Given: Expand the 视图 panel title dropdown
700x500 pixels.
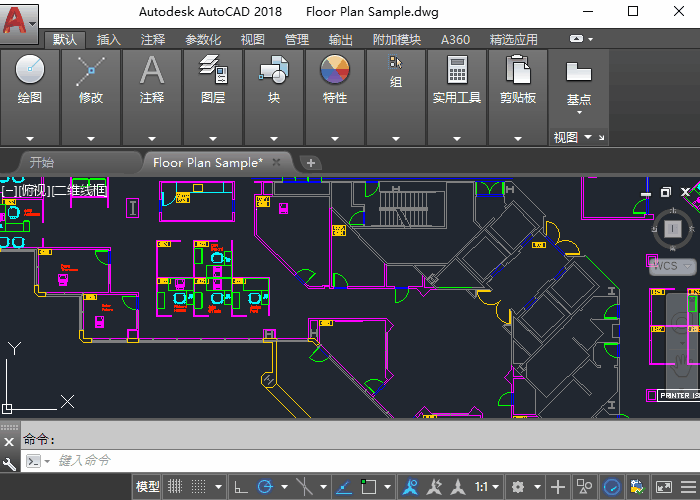Looking at the screenshot, I should [x=588, y=137].
